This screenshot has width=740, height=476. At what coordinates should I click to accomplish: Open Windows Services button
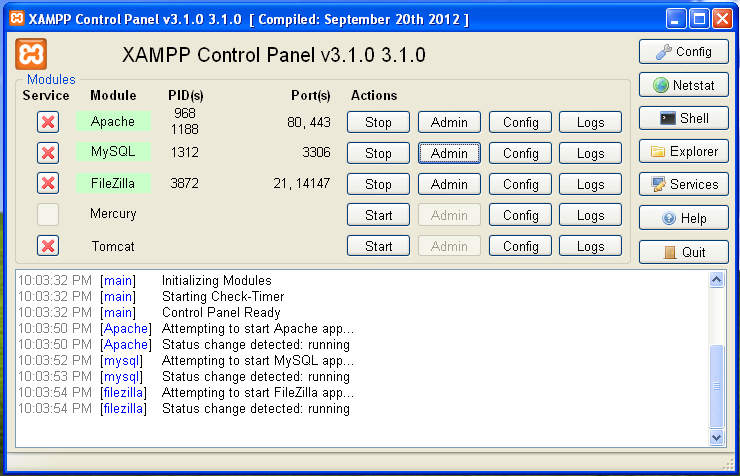683,184
